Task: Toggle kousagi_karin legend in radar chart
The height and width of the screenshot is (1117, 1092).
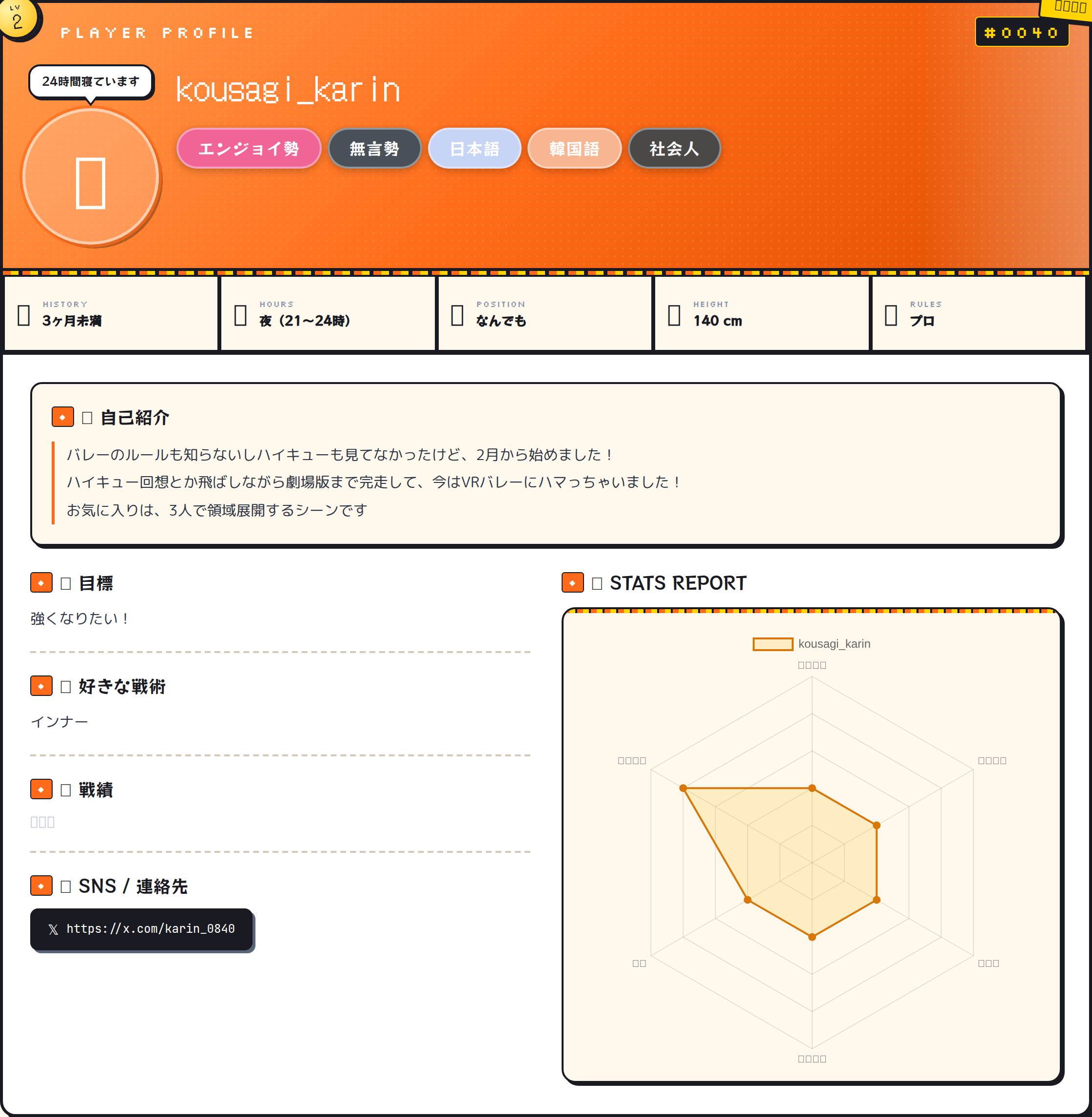Action: pyautogui.click(x=772, y=644)
